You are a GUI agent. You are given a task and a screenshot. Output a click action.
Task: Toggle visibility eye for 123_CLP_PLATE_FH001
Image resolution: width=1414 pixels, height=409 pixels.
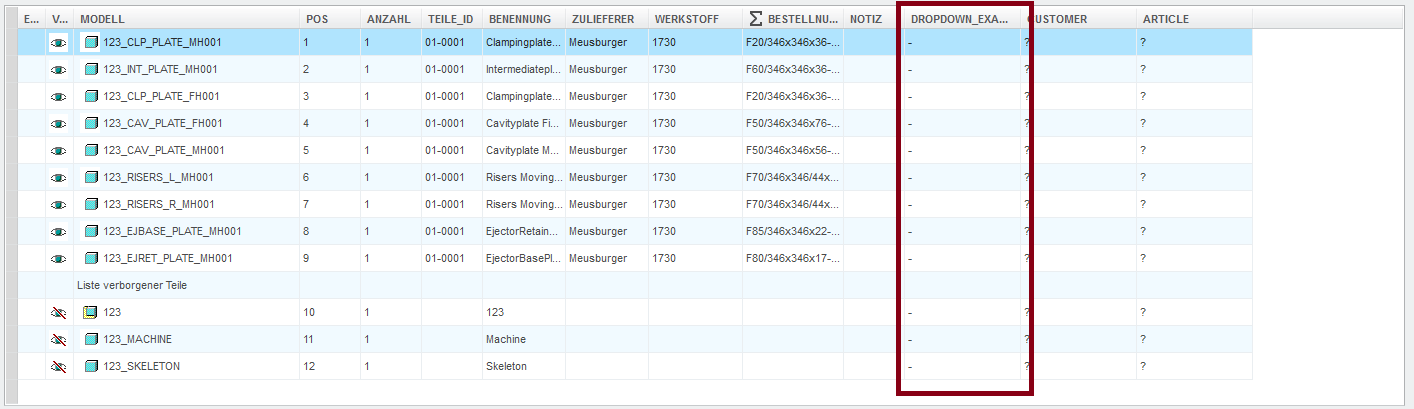point(58,97)
